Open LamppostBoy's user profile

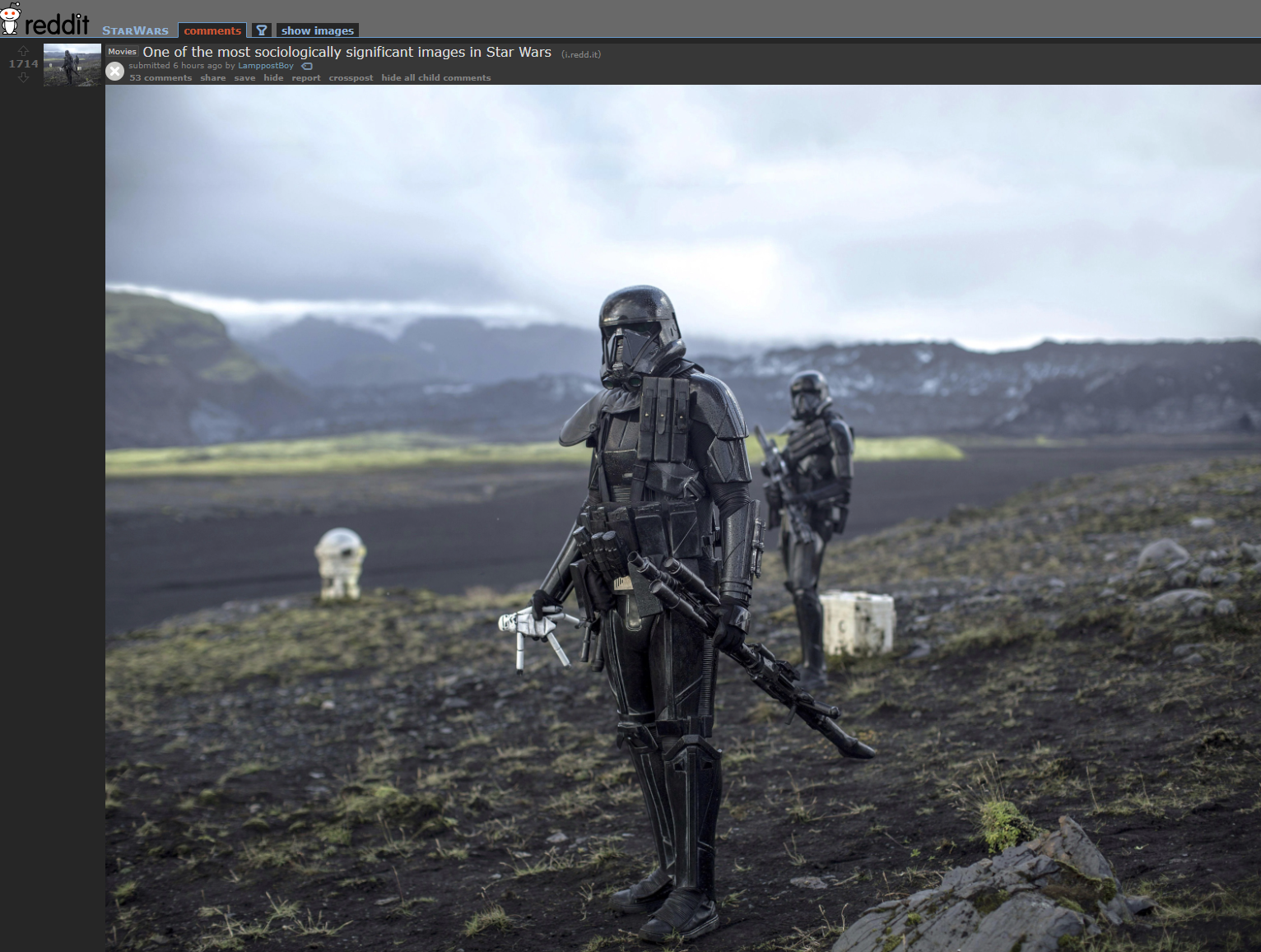266,66
